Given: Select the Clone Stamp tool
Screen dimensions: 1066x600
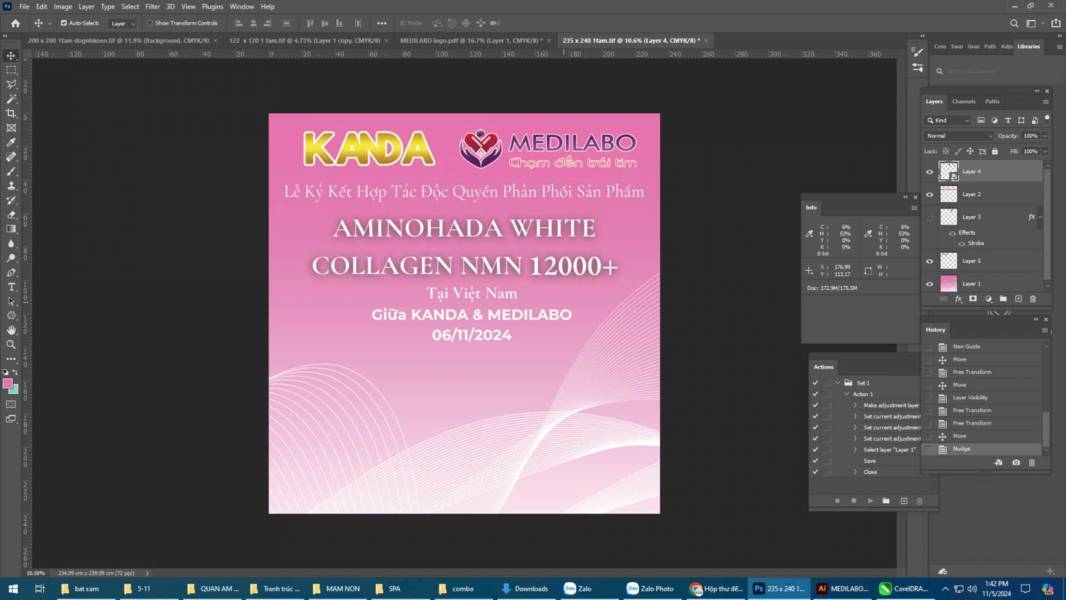Looking at the screenshot, I should pyautogui.click(x=11, y=186).
